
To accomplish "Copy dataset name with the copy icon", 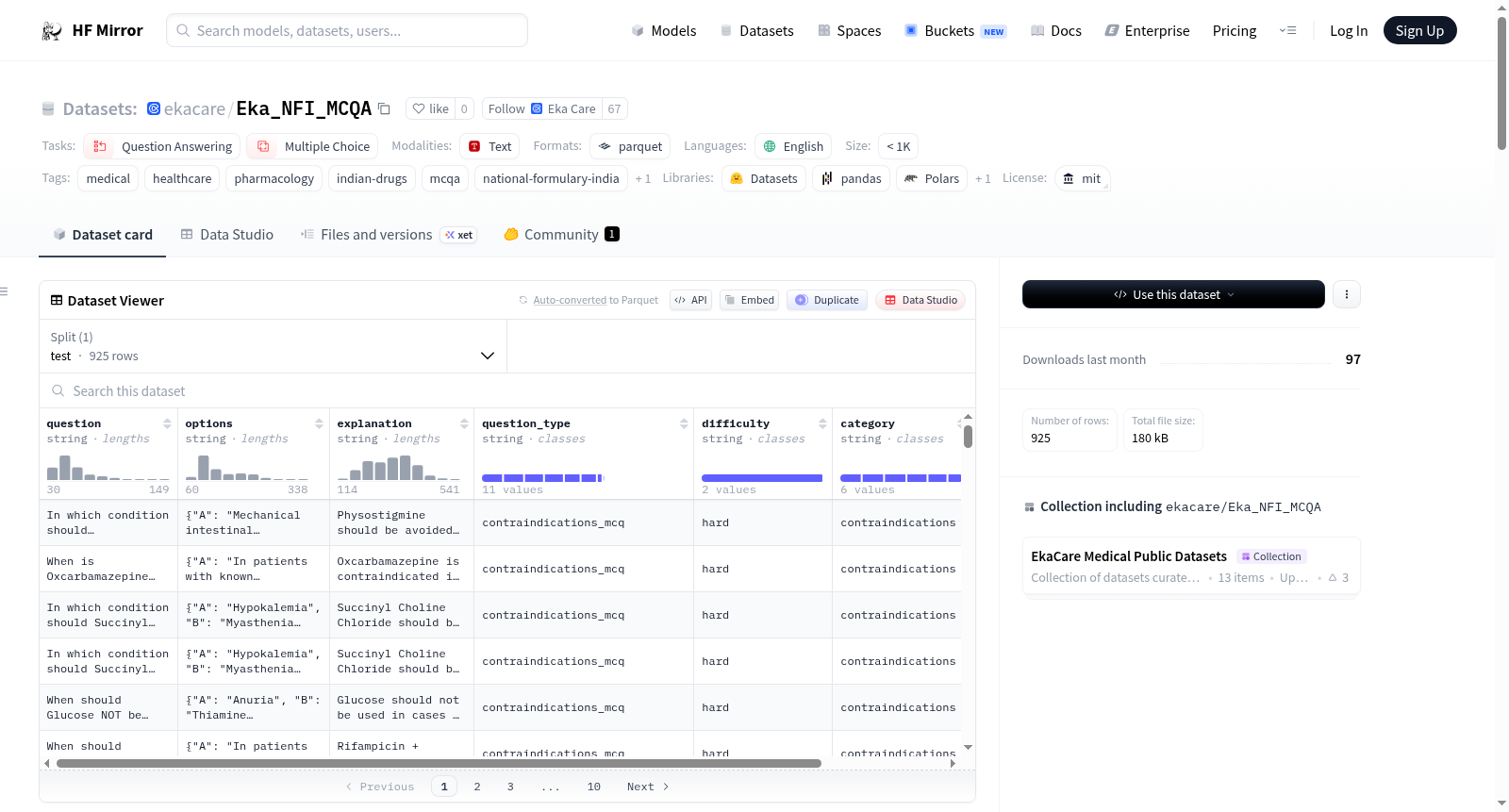I will point(384,108).
